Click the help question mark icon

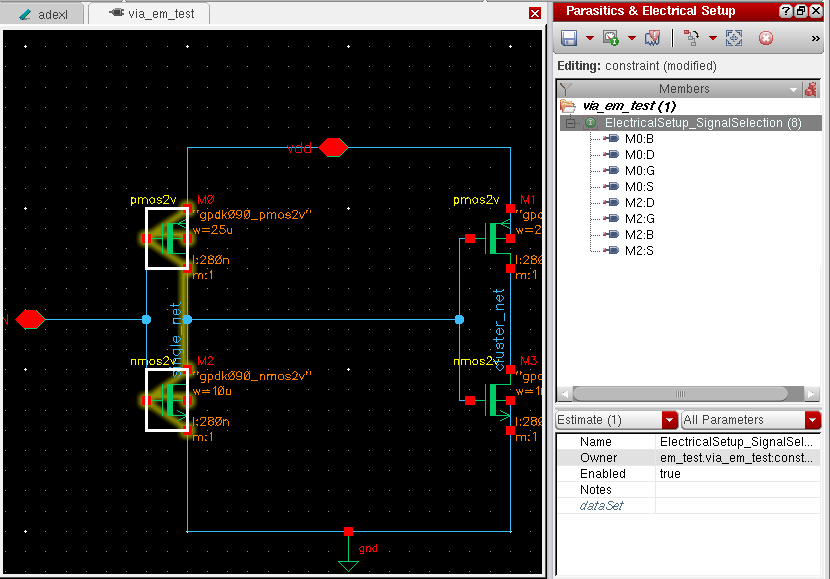coord(787,11)
